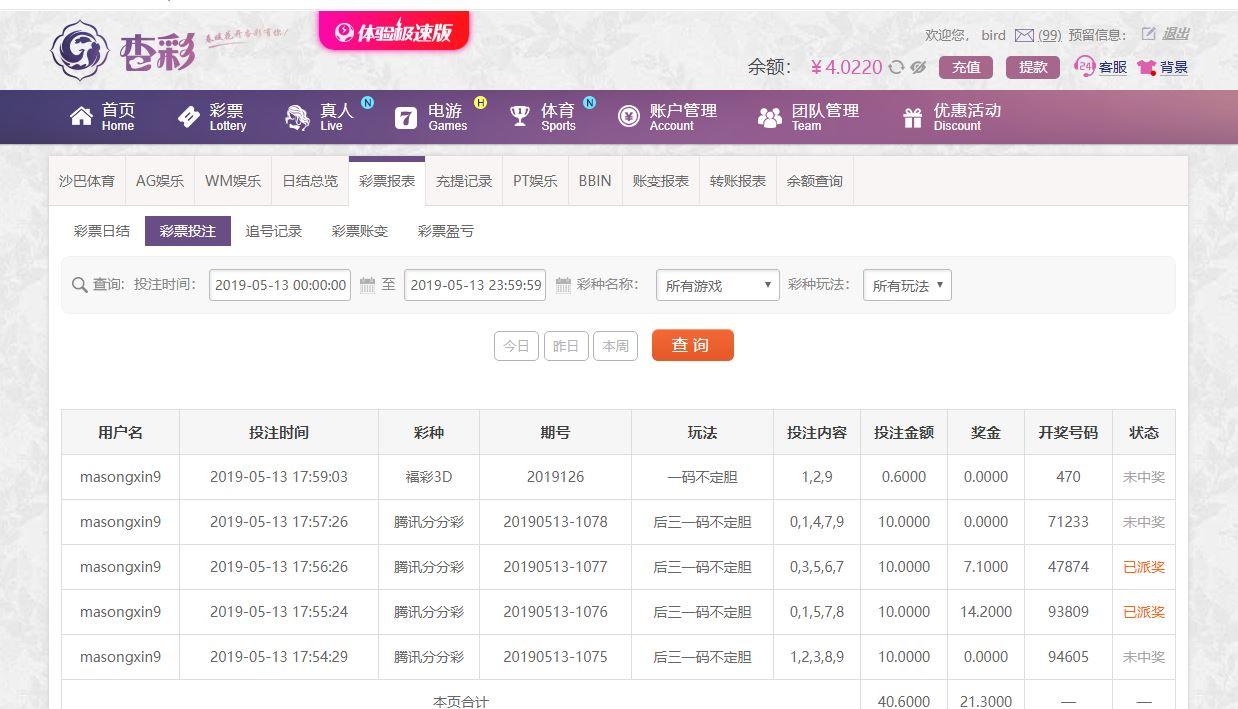The width and height of the screenshot is (1238, 709).
Task: Switch to the WM娱乐 tab
Action: tap(233, 181)
